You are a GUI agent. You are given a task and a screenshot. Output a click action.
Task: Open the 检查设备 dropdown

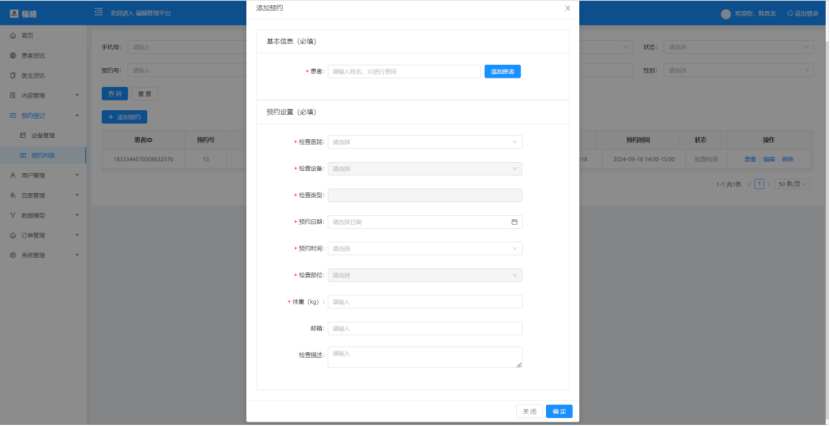425,168
